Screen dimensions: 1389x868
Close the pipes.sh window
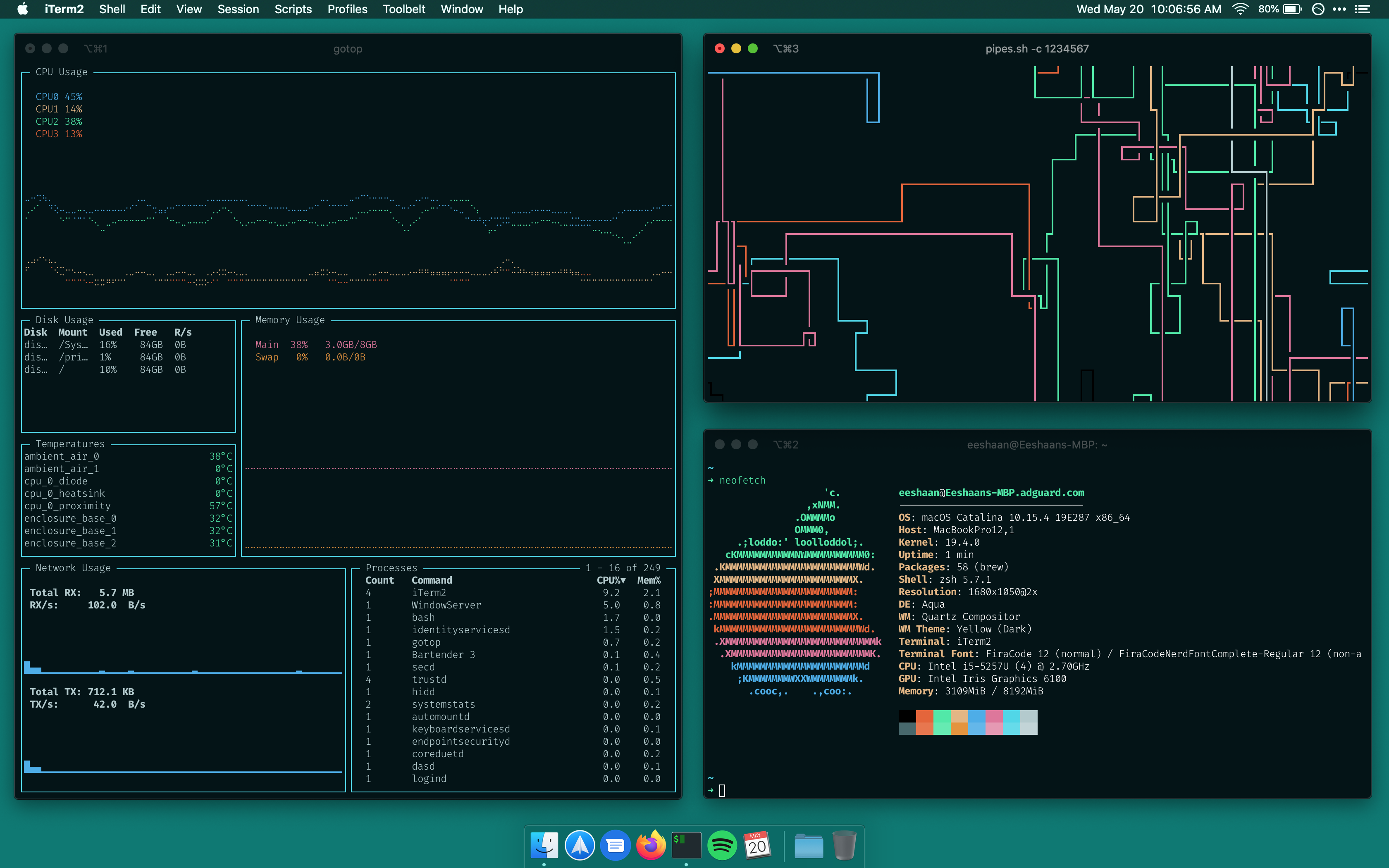click(x=720, y=49)
